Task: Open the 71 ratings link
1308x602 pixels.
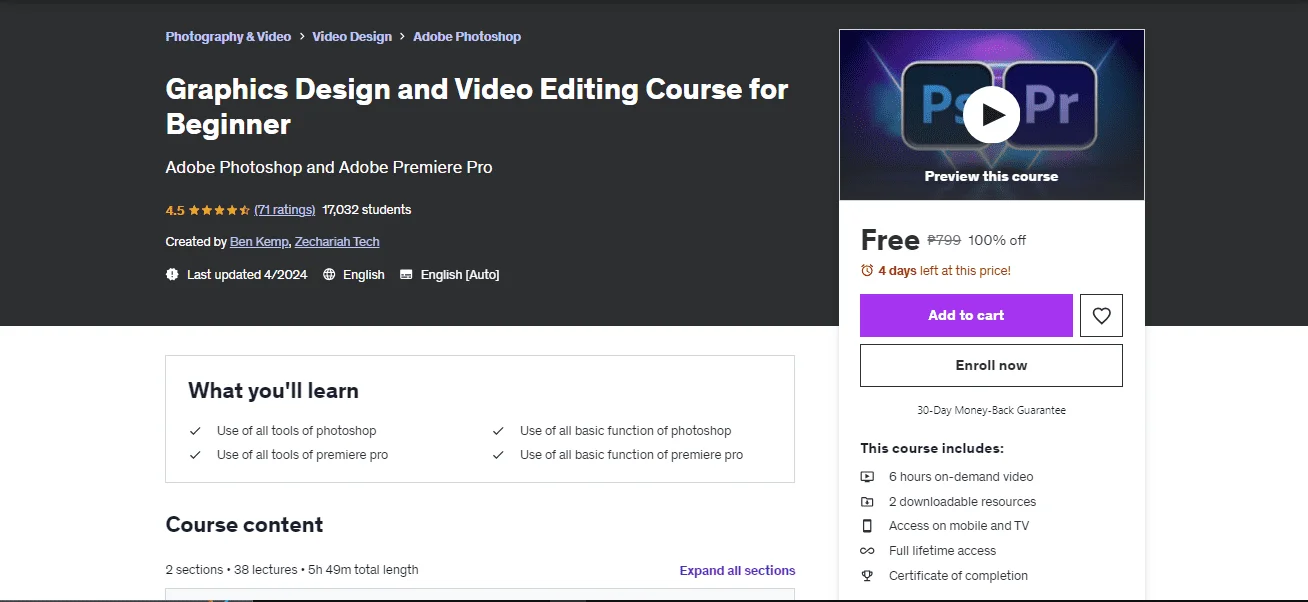Action: click(285, 210)
